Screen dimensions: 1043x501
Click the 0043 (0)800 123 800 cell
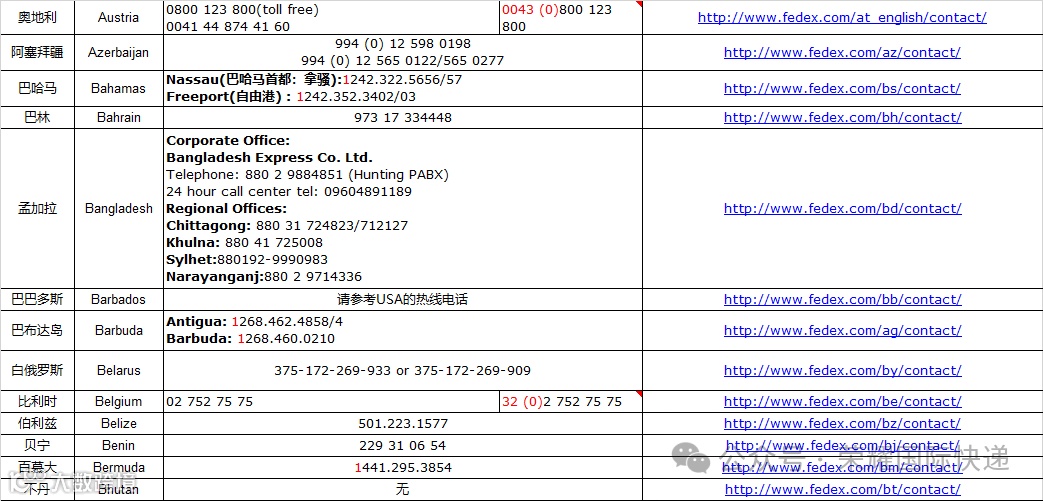(571, 18)
